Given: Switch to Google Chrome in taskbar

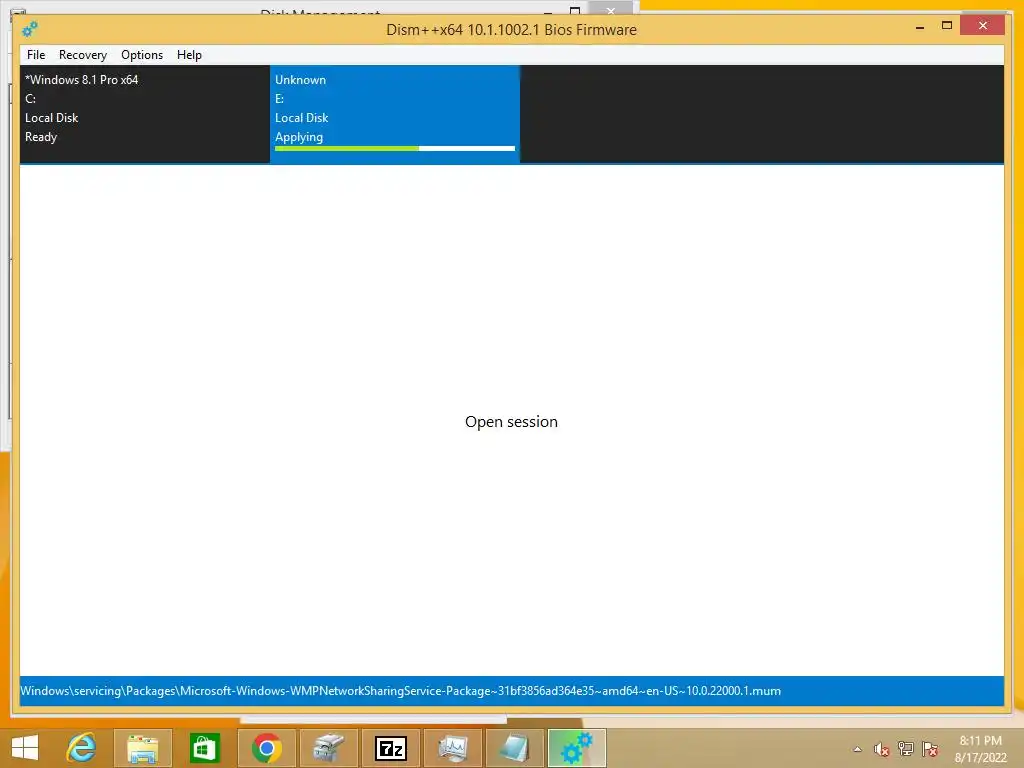Looking at the screenshot, I should pyautogui.click(x=266, y=748).
